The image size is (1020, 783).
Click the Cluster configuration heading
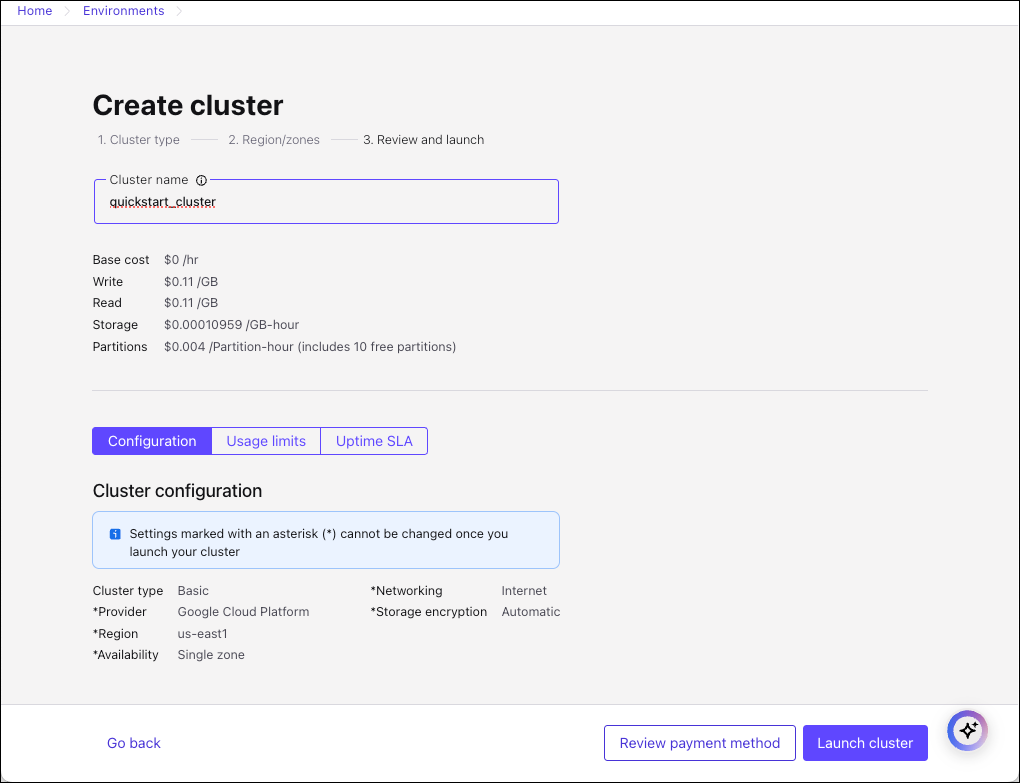pyautogui.click(x=177, y=491)
